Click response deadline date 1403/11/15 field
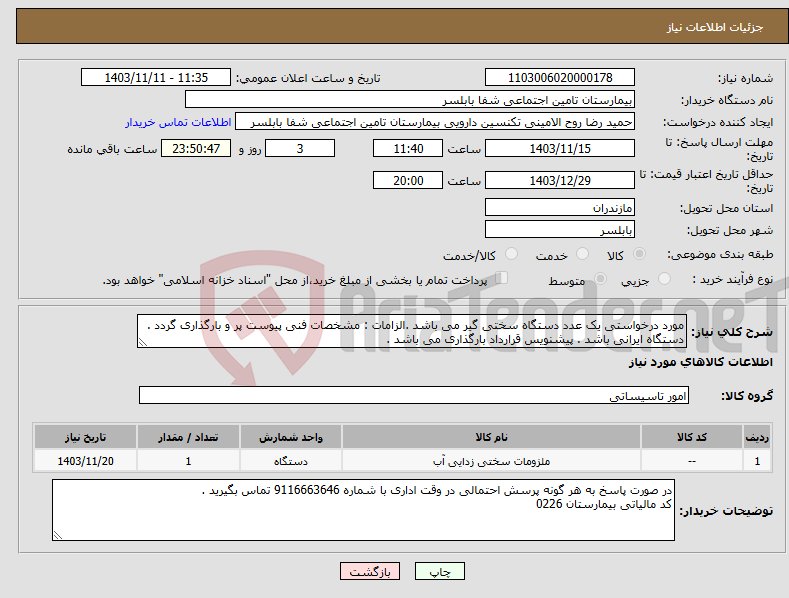789x598 pixels. tap(560, 148)
